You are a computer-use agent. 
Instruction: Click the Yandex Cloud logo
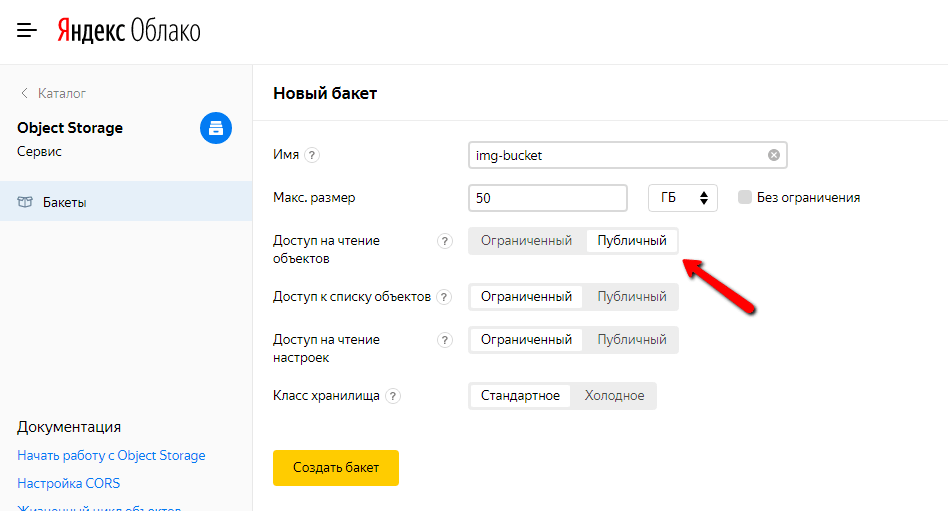[128, 31]
